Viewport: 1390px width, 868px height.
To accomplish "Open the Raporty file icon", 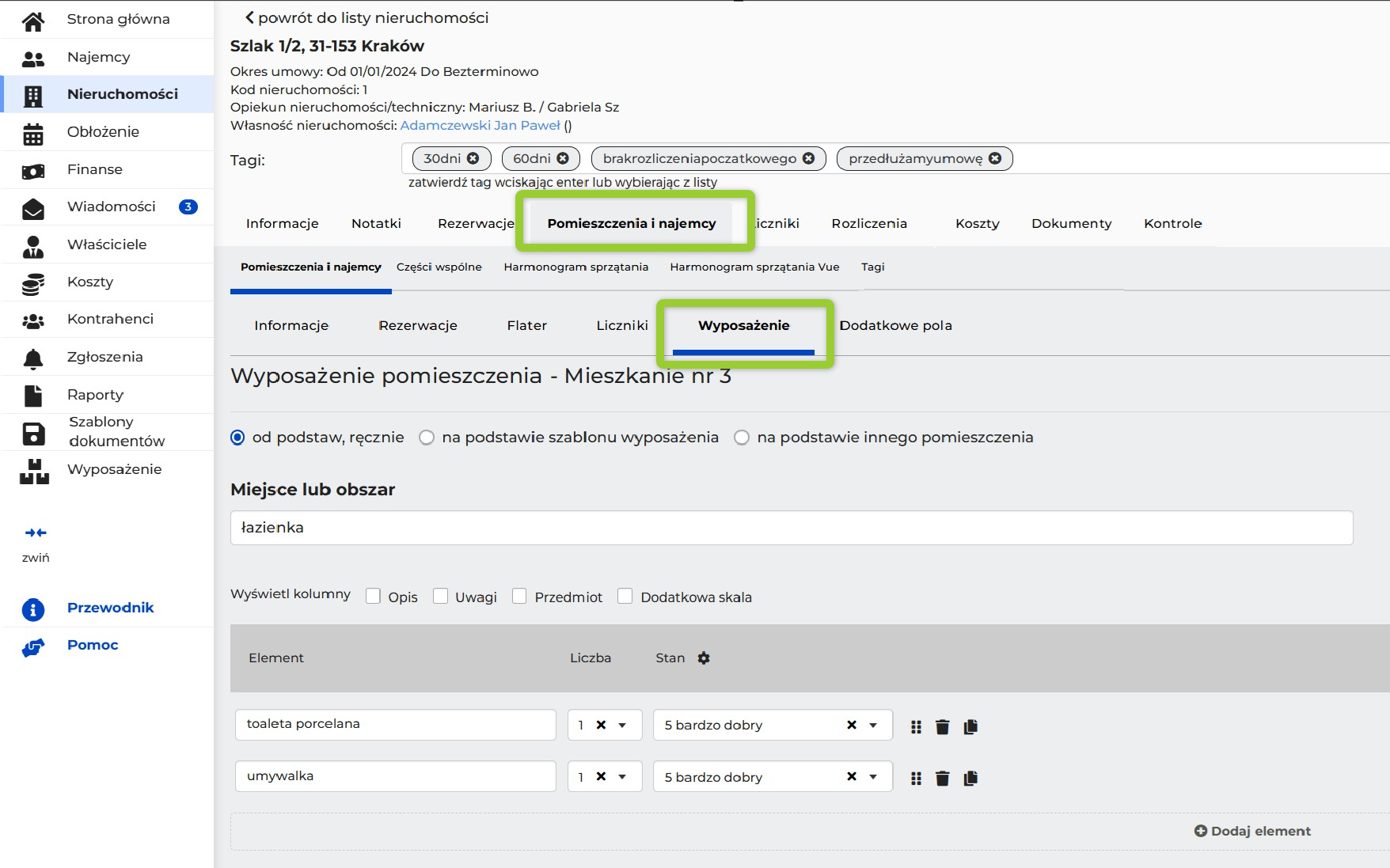I will coord(33,396).
